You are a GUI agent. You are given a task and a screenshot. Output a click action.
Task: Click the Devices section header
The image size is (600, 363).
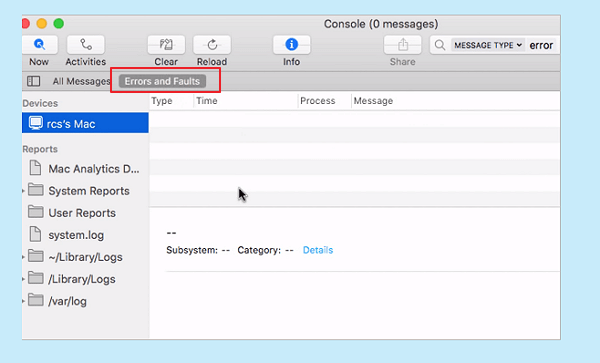pyautogui.click(x=40, y=103)
